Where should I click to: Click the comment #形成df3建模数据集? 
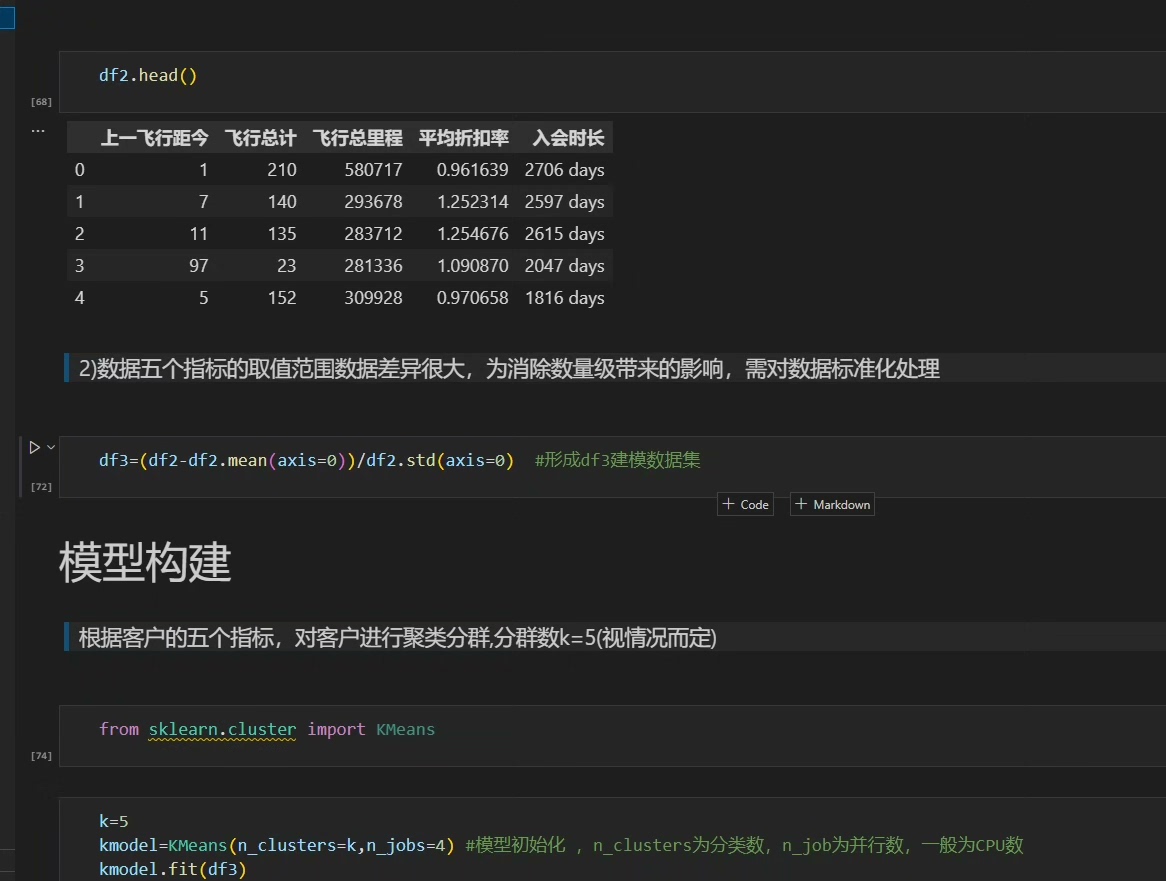click(x=617, y=460)
